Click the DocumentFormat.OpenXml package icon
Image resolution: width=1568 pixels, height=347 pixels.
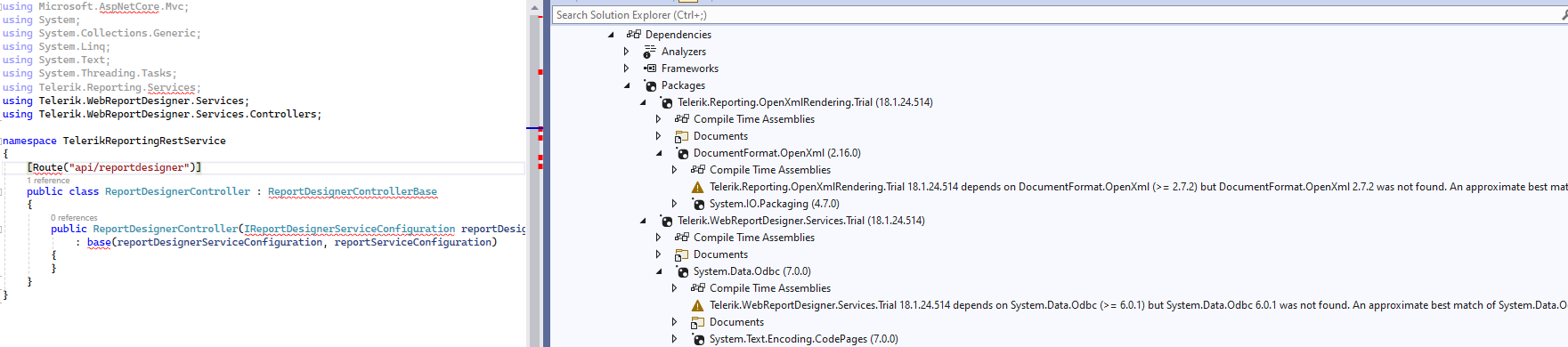coord(682,153)
